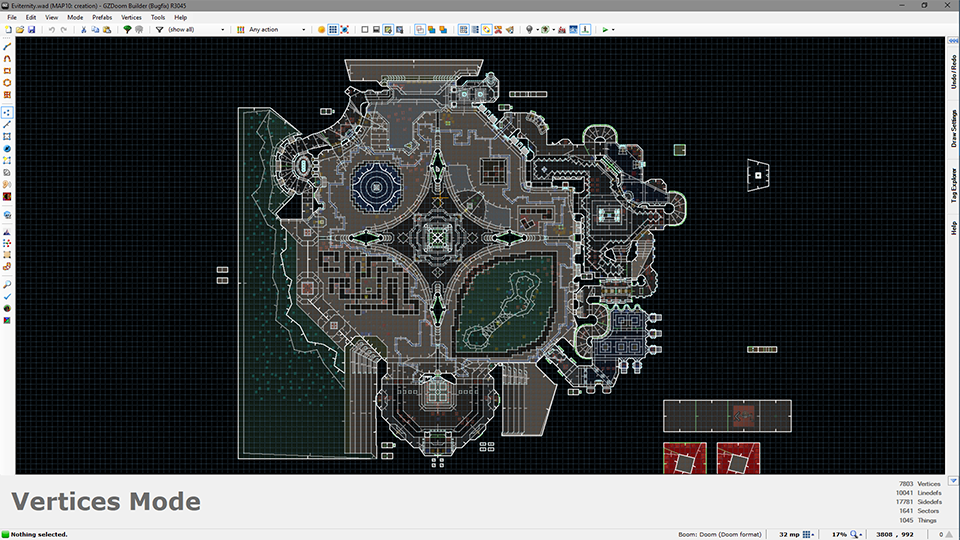Toggle the snap to grid icon
This screenshot has width=960, height=540.
point(345,29)
